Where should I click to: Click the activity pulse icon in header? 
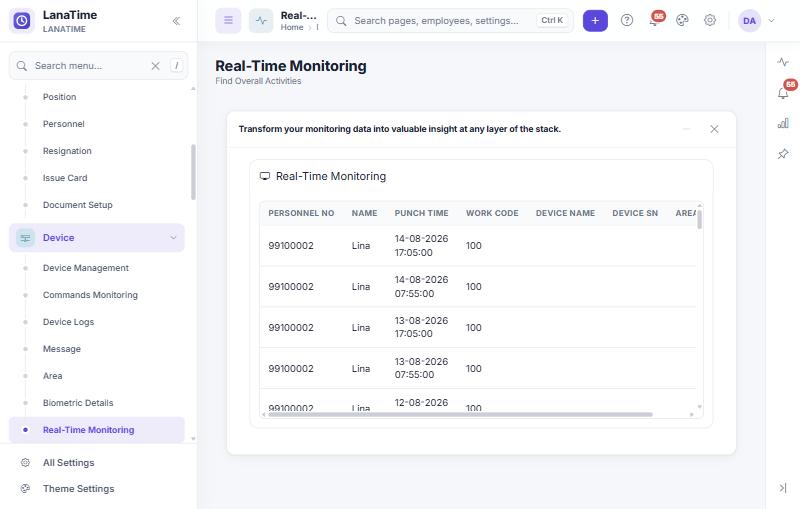pos(261,20)
